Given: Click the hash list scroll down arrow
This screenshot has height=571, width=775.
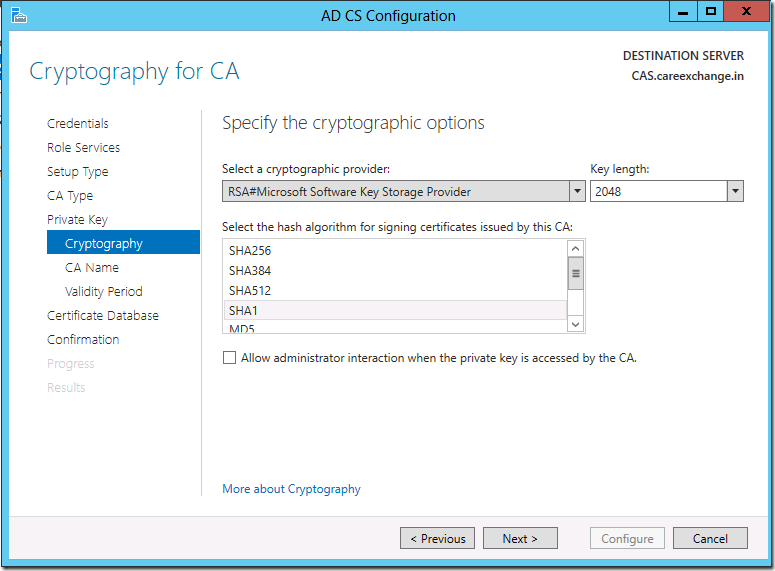Looking at the screenshot, I should (575, 324).
